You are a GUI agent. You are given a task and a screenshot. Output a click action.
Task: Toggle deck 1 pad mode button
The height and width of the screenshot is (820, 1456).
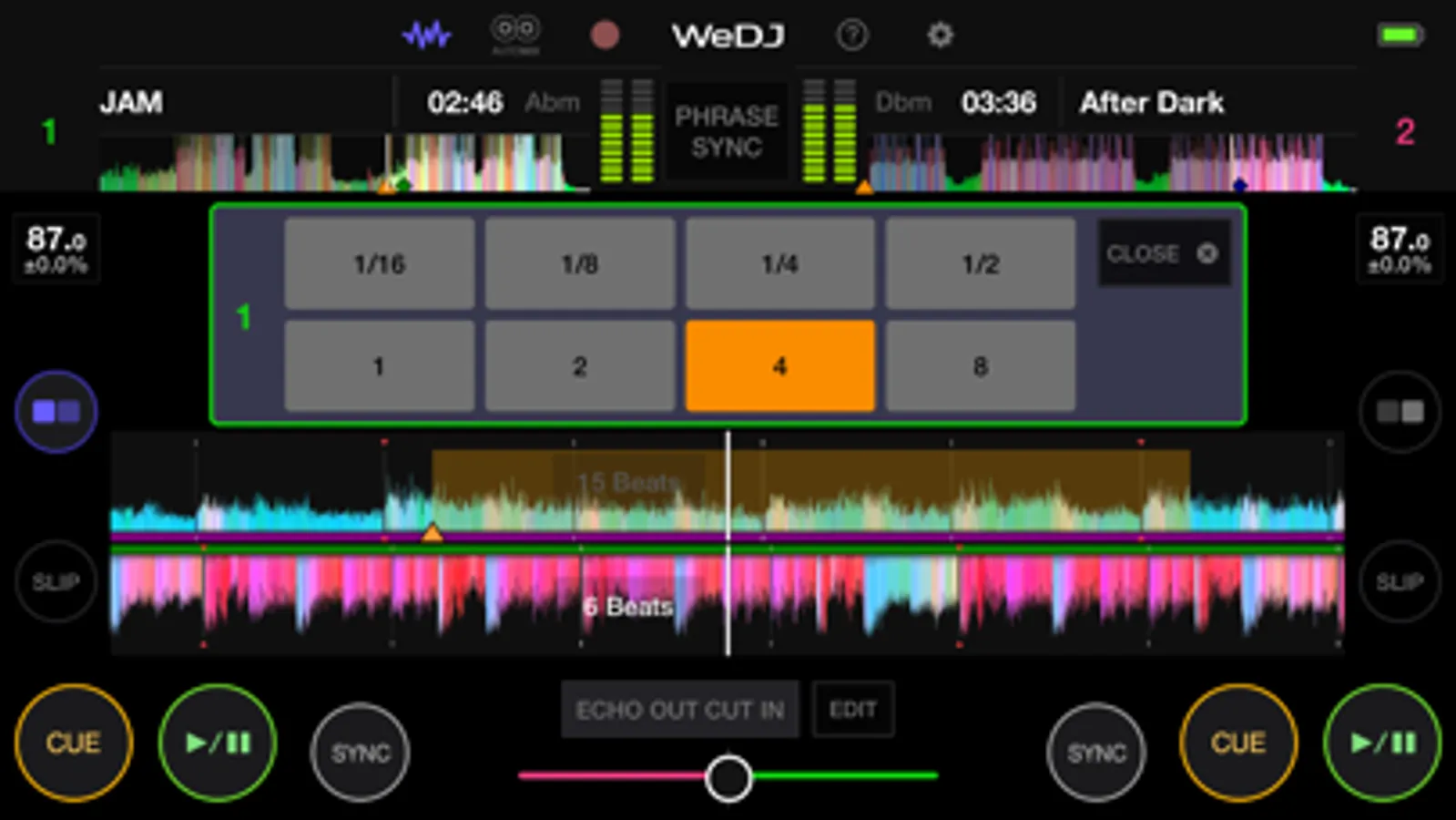pyautogui.click(x=56, y=412)
